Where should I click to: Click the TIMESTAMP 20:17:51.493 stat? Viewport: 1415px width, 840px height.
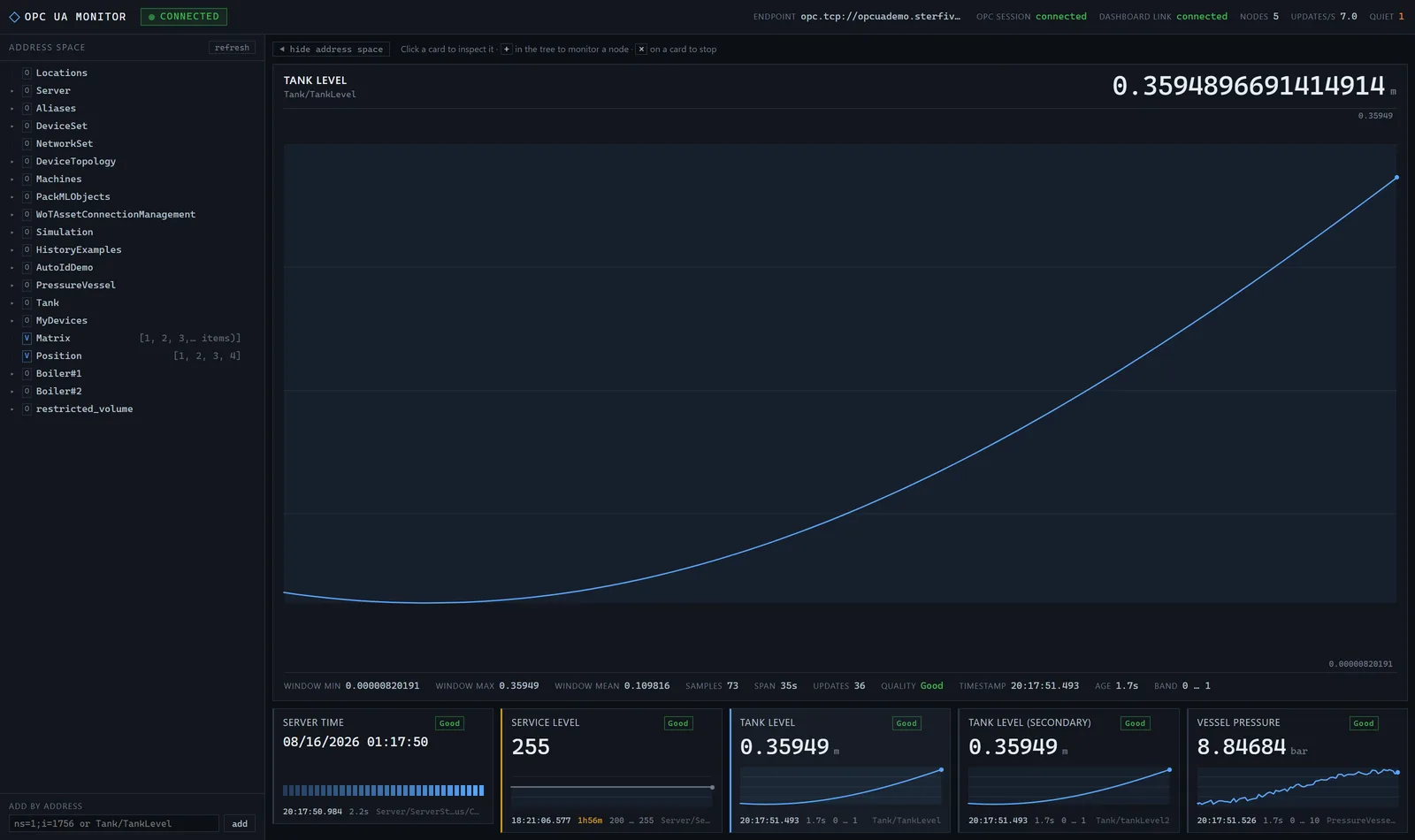[1019, 686]
